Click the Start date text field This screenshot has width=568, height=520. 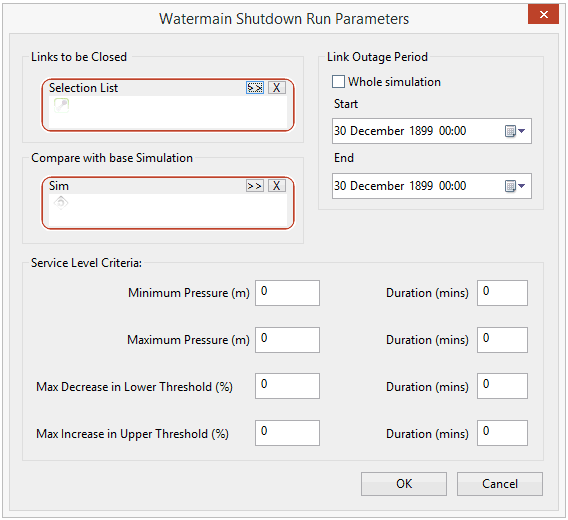click(417, 131)
